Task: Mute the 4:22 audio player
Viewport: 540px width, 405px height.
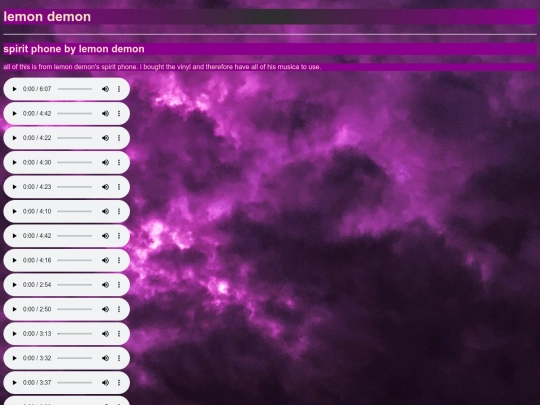Action: [x=105, y=138]
